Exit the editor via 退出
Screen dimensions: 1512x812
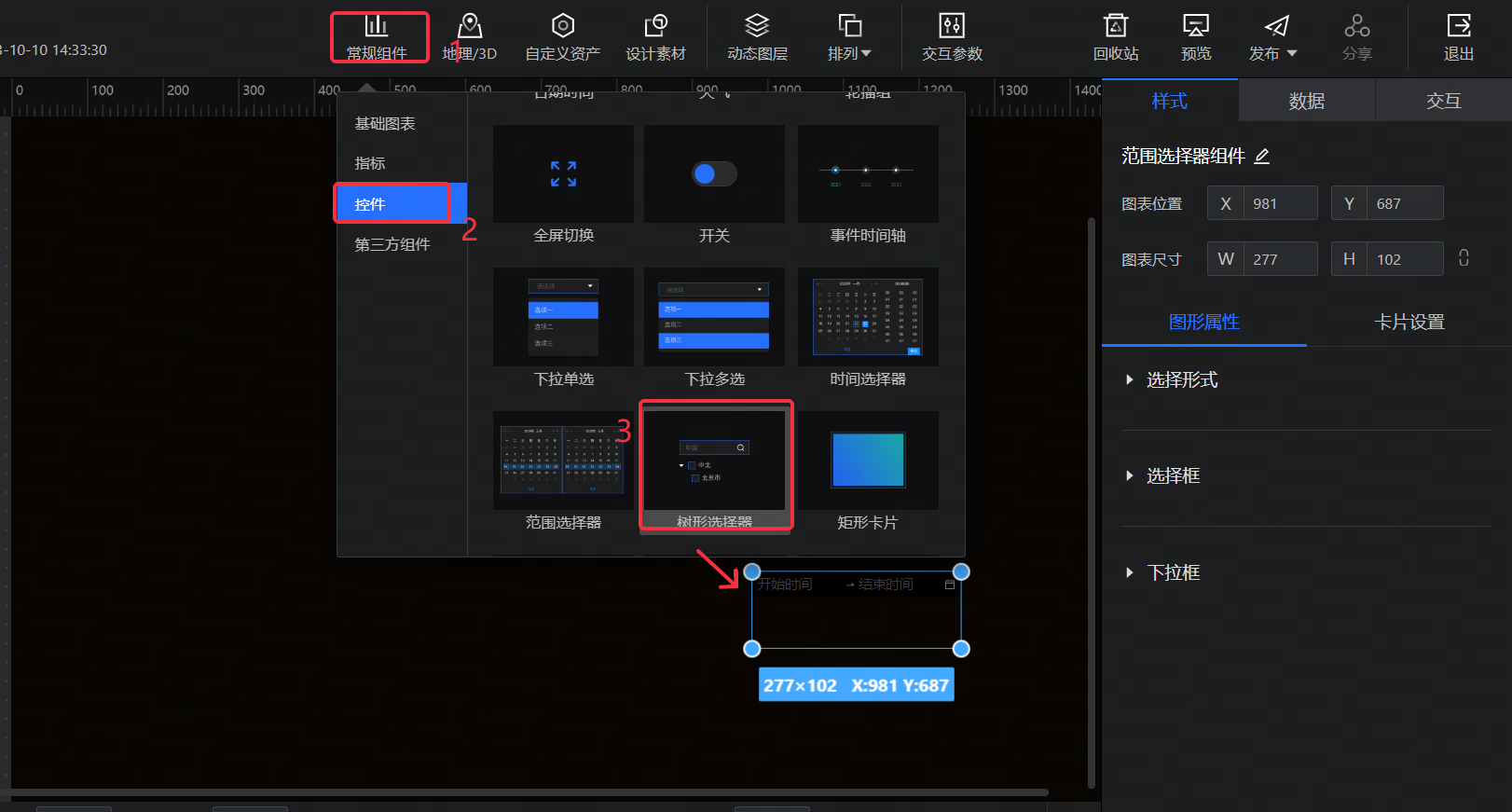(x=1458, y=37)
